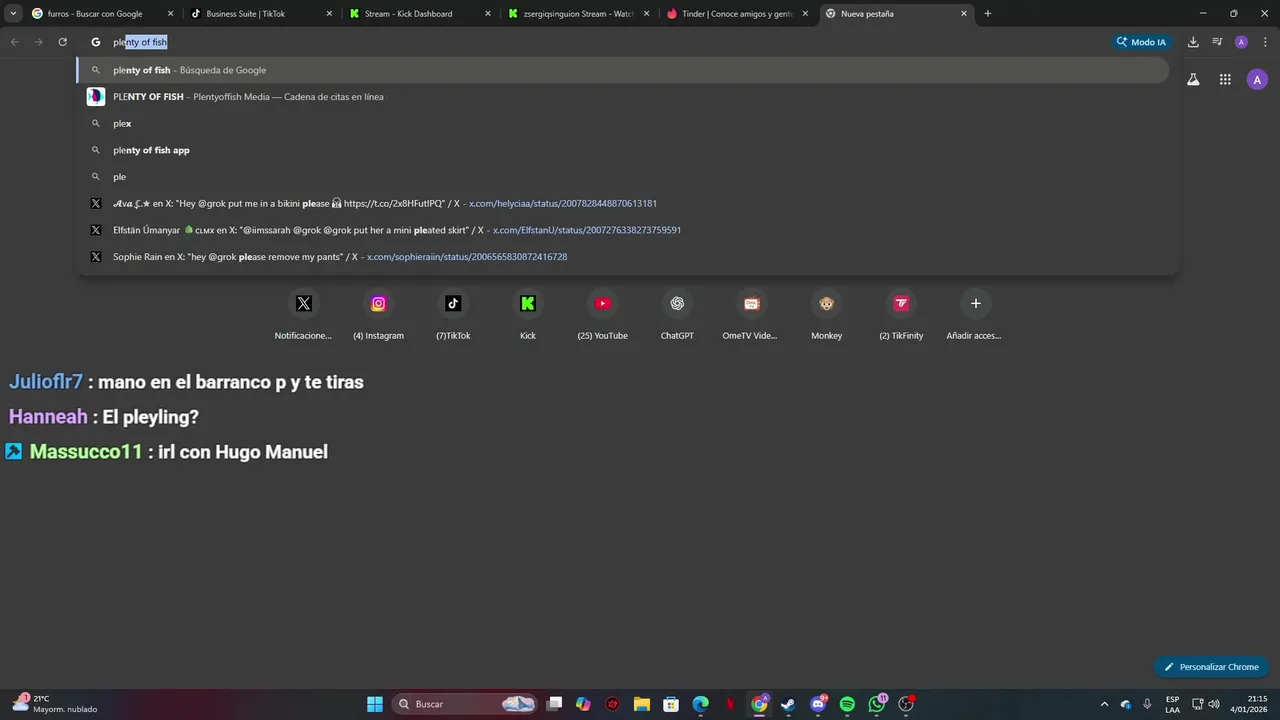This screenshot has height=720, width=1280.
Task: Click the Windows taskbar Buscar search box
Action: pyautogui.click(x=465, y=704)
